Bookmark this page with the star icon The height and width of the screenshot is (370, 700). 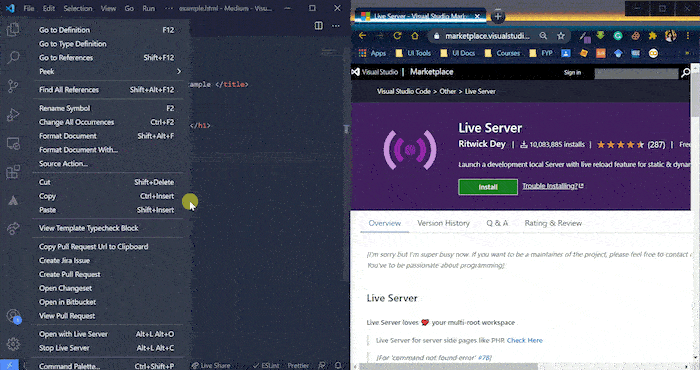(x=561, y=36)
